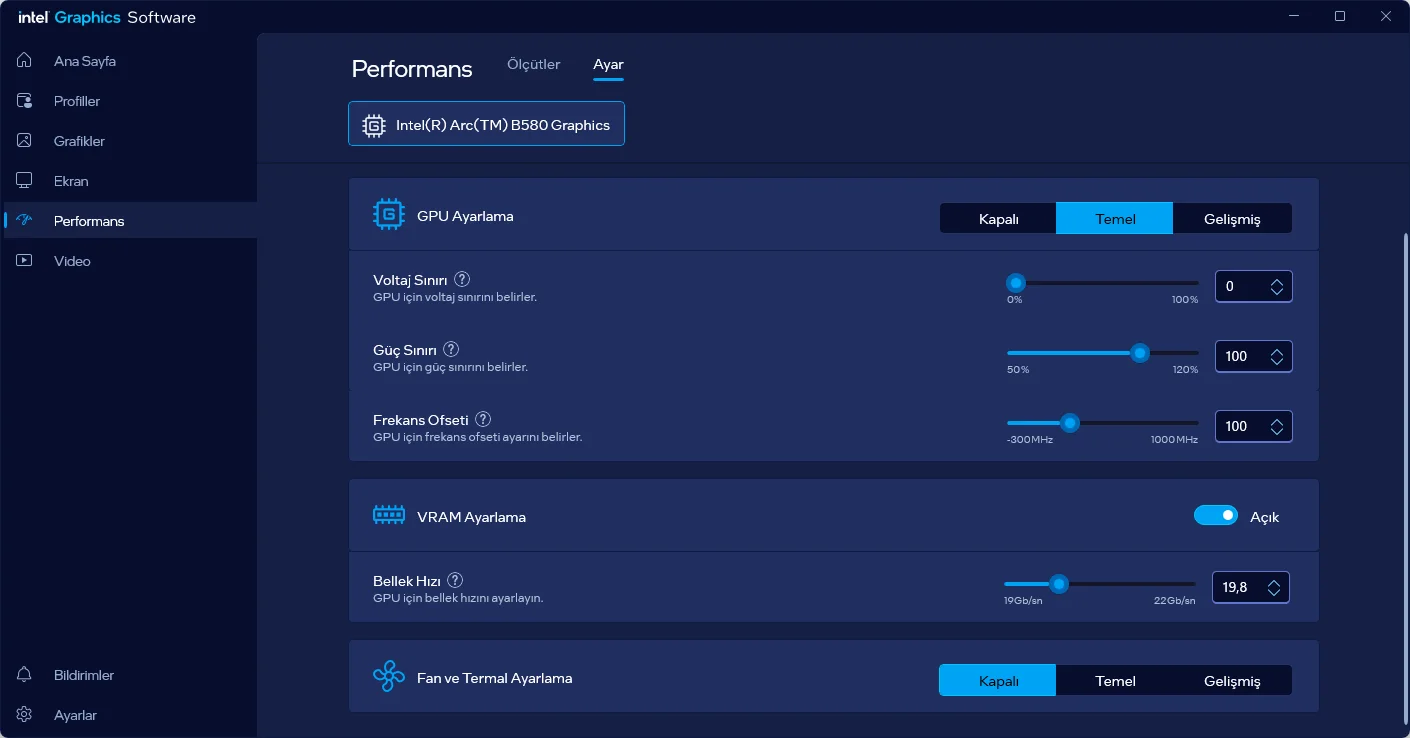Click the Bildirimler bell icon
This screenshot has height=738, width=1410.
[25, 675]
